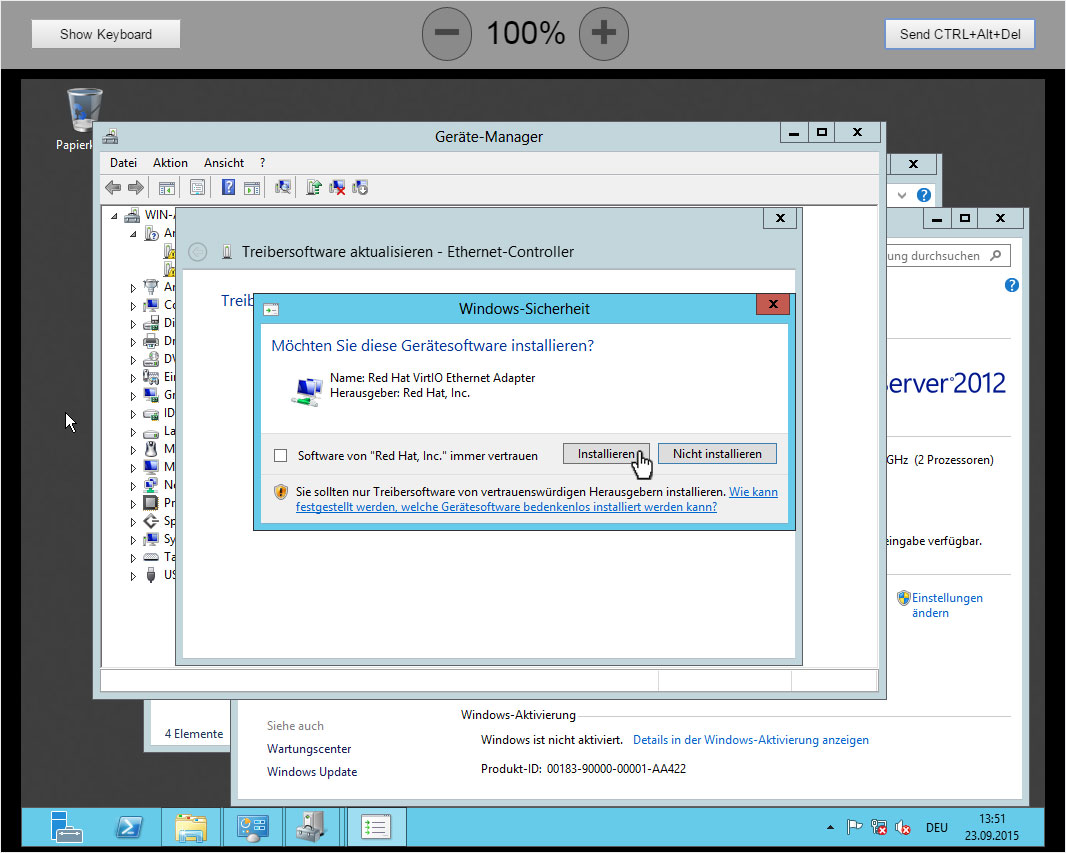
Task: Expand the category with the printer icon
Action: 133,341
